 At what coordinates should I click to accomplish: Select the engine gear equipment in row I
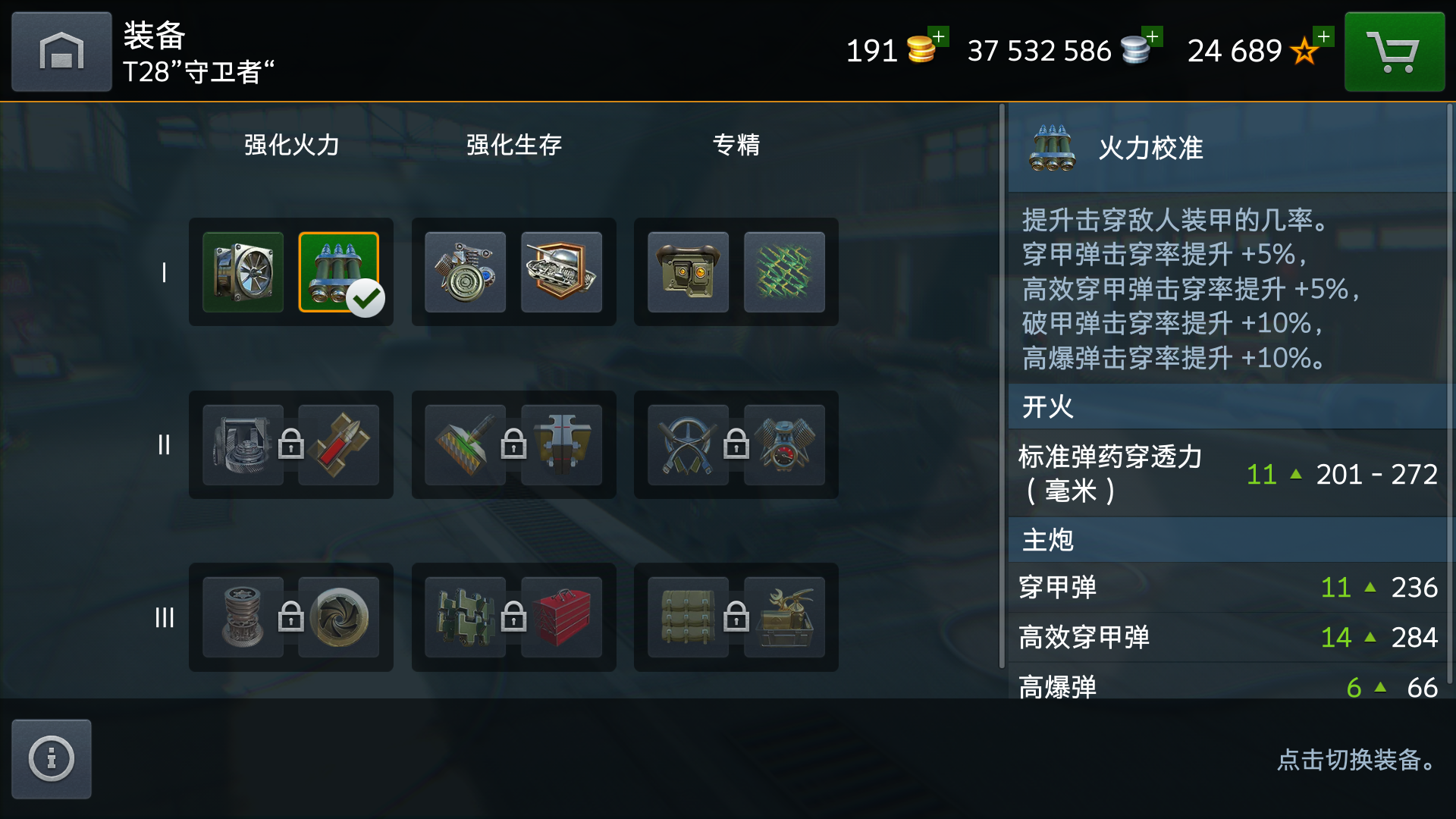pos(465,272)
